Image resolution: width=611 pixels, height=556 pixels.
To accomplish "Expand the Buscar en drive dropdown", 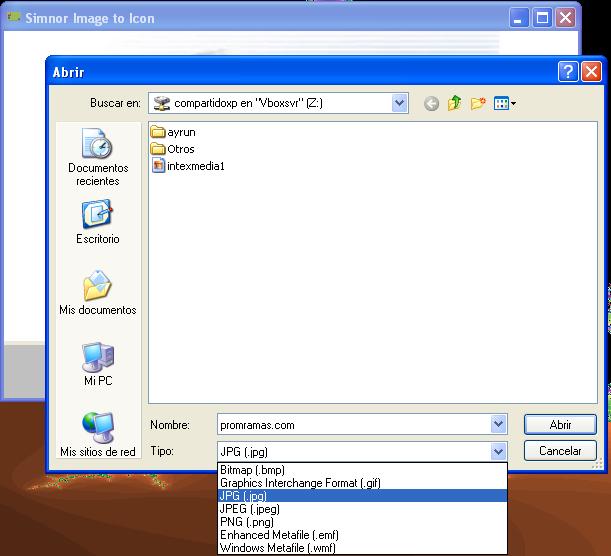I will pos(399,103).
